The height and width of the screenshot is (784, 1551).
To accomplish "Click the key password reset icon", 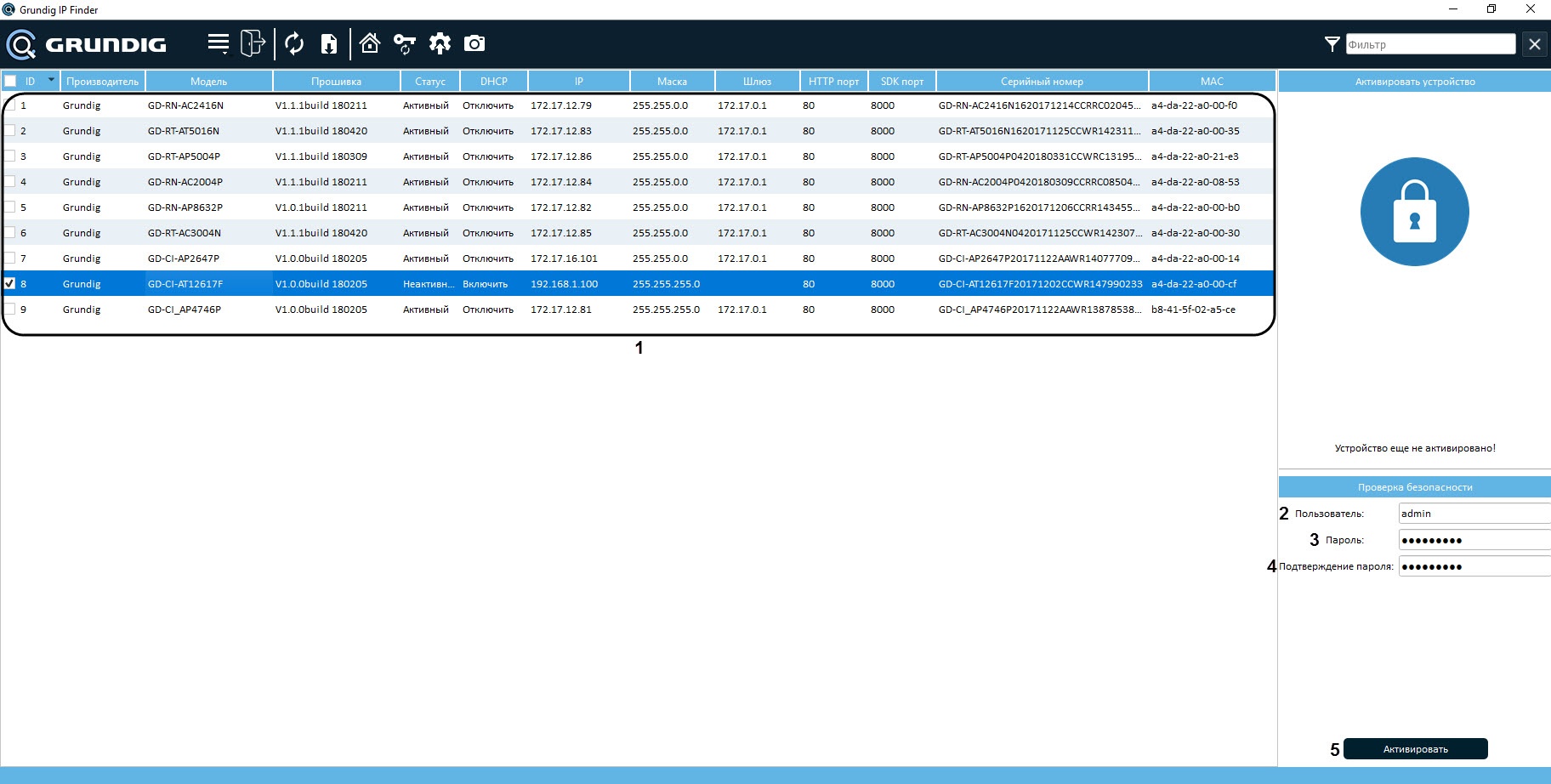I will click(x=405, y=43).
